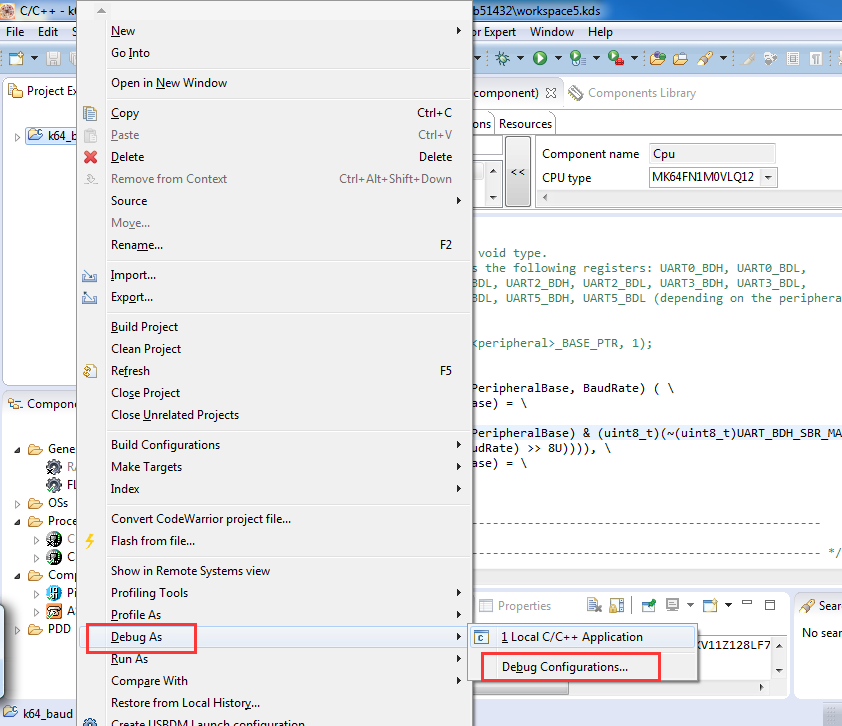Click the maximize view icon in the console panel

(770, 605)
